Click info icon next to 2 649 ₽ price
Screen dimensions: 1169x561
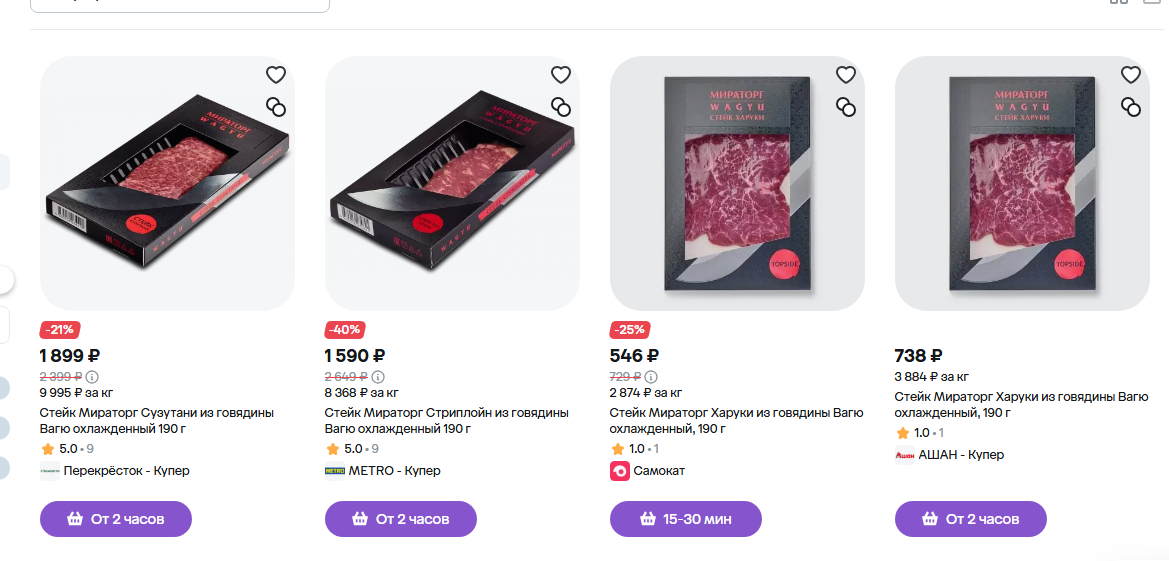coord(377,377)
